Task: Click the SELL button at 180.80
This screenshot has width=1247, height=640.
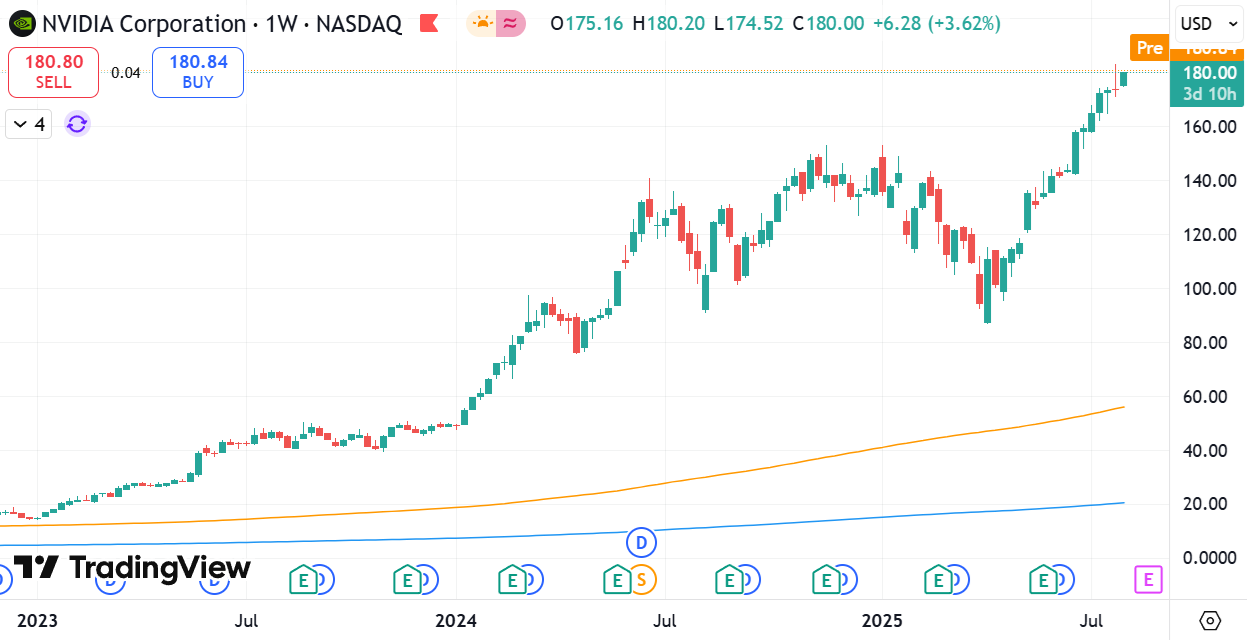Action: click(53, 72)
